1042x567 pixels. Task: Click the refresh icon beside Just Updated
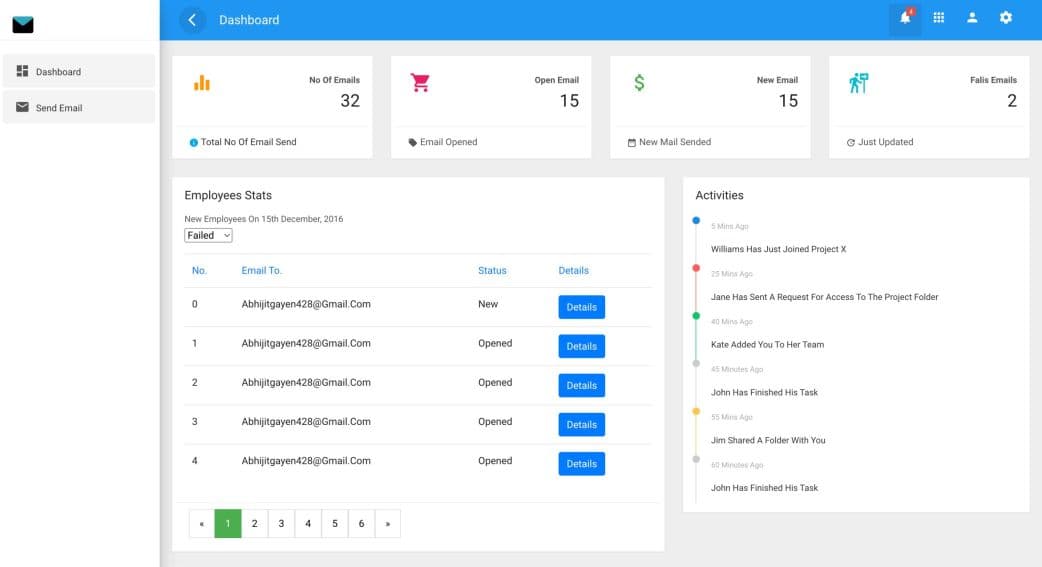coord(851,142)
